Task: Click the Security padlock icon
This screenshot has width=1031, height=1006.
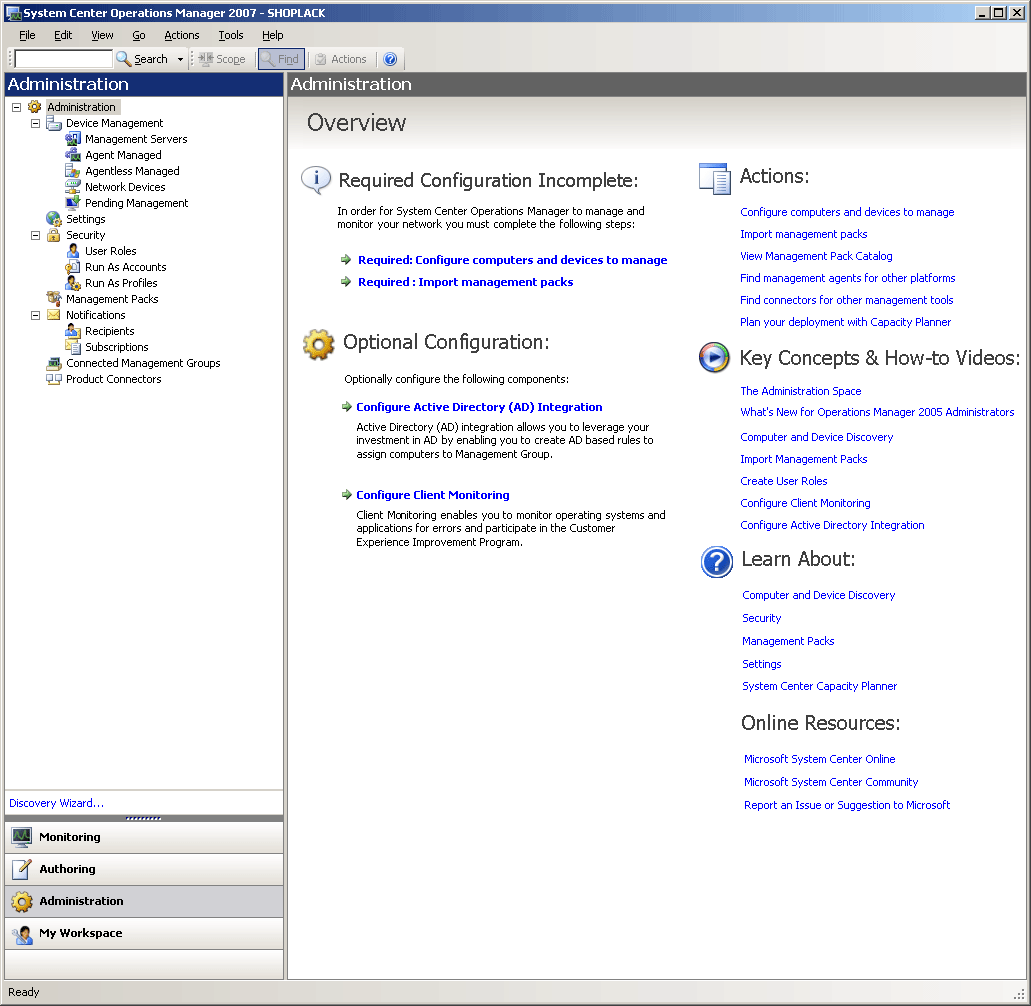Action: 53,235
